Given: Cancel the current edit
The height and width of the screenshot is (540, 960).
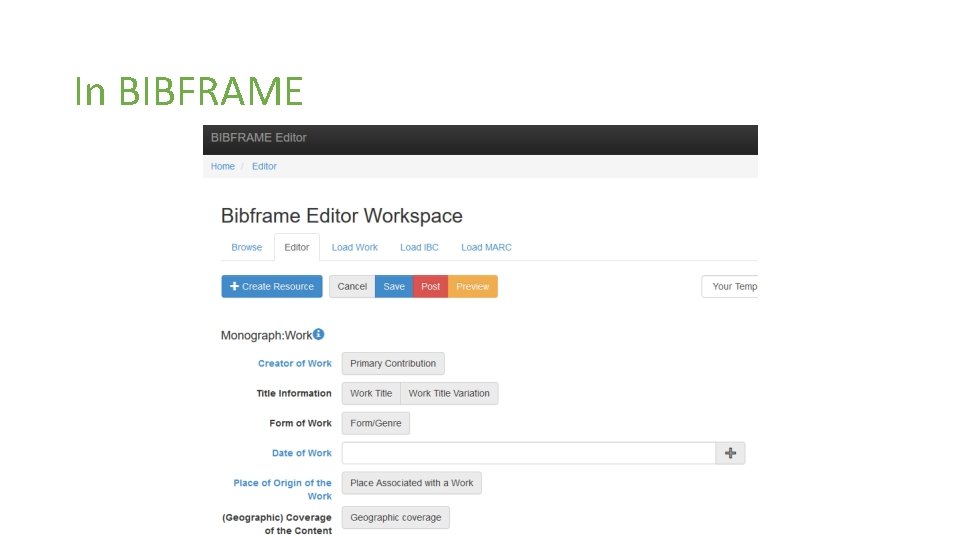Looking at the screenshot, I should pyautogui.click(x=352, y=287).
